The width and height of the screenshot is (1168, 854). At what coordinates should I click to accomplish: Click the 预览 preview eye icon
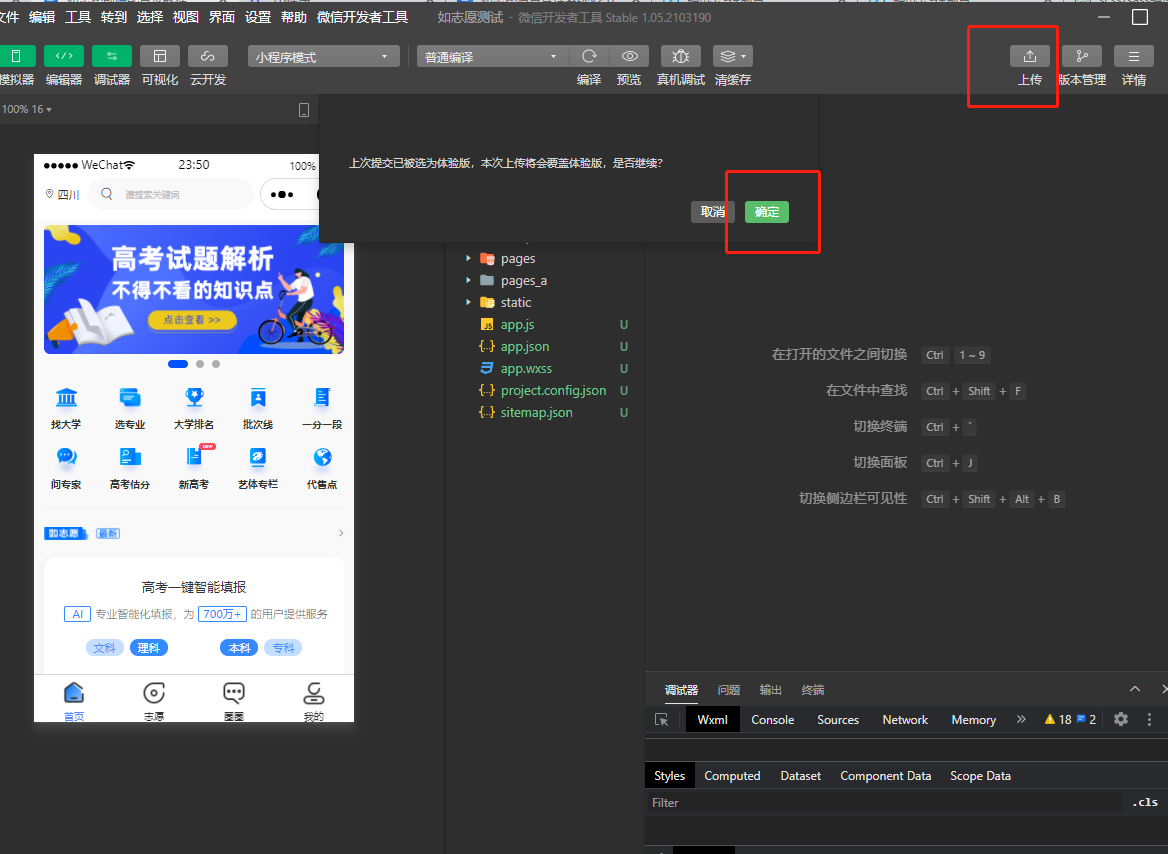pos(629,56)
